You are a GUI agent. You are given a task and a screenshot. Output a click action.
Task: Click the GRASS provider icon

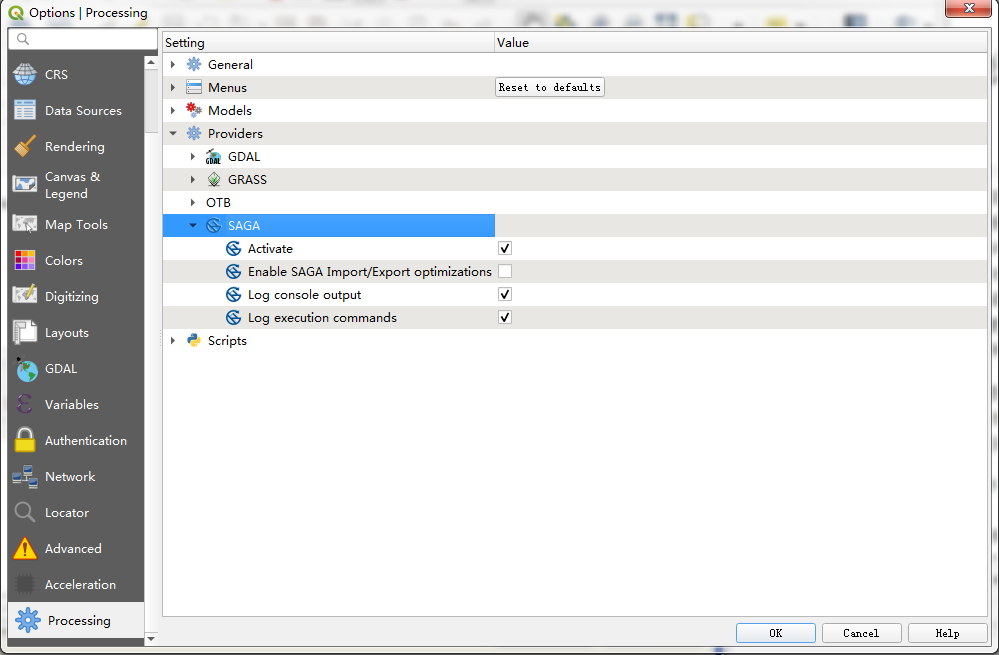pos(214,180)
